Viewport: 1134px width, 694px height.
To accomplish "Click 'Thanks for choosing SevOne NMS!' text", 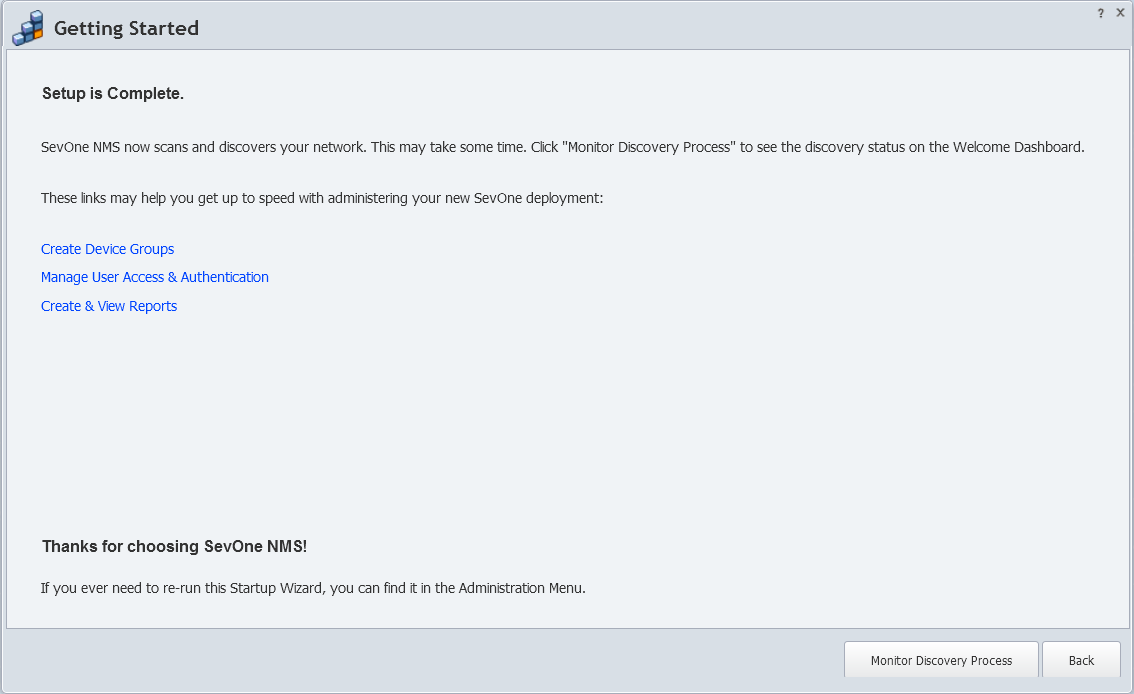I will [174, 547].
